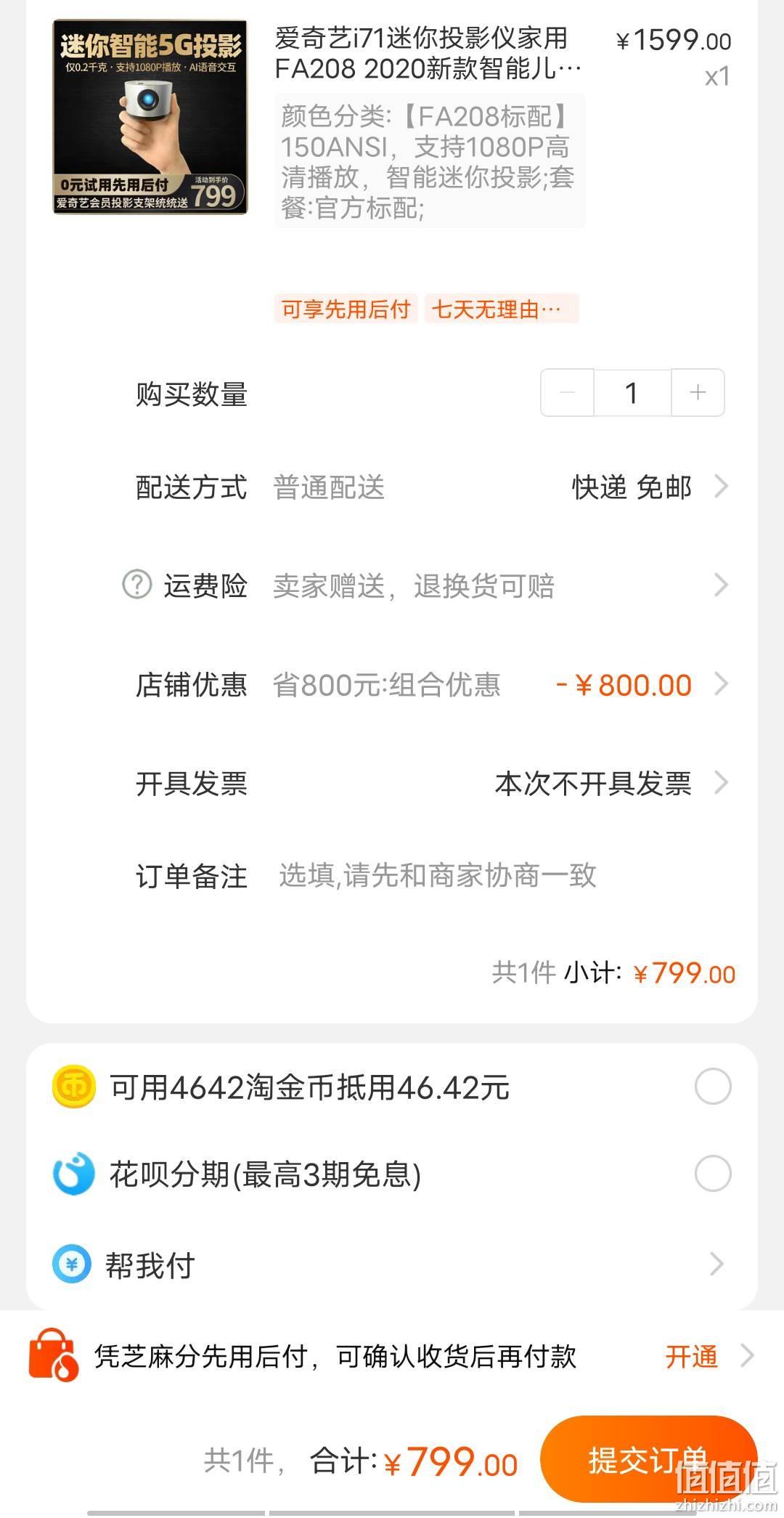Image resolution: width=784 pixels, height=1518 pixels.
Task: Open the projector product thumbnail image
Action: pyautogui.click(x=150, y=117)
